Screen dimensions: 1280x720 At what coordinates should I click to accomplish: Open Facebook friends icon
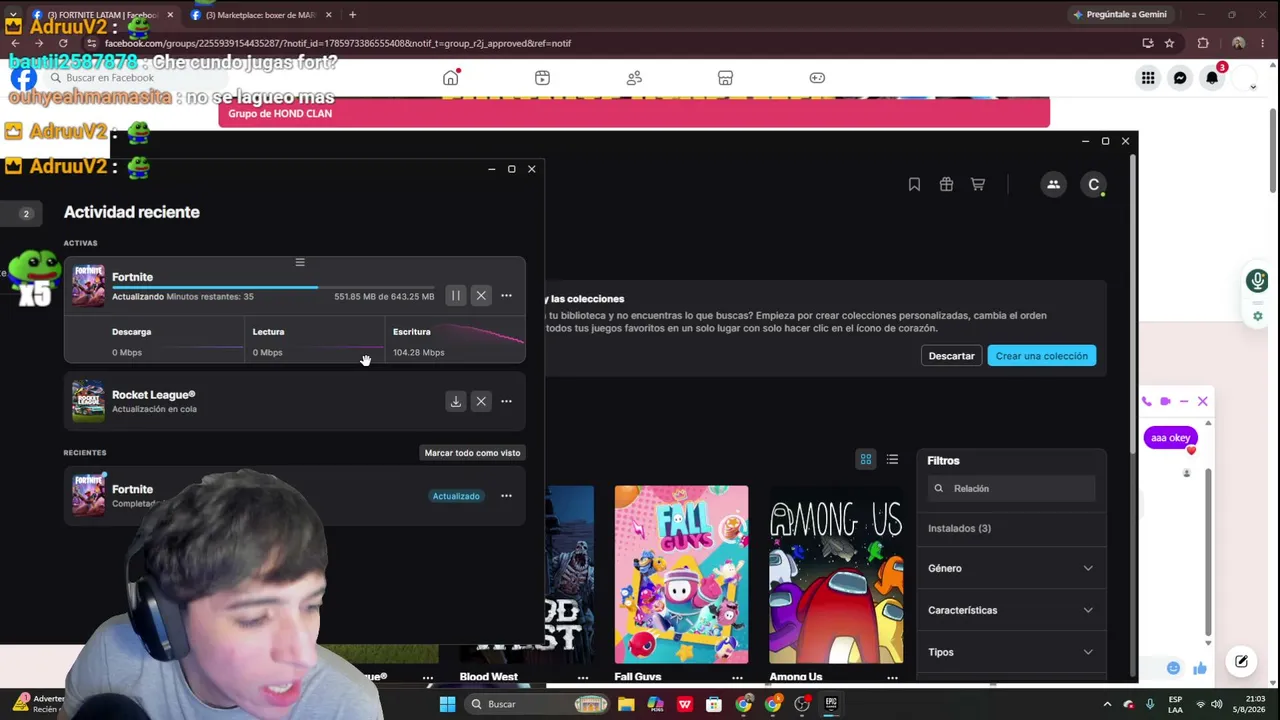point(634,78)
